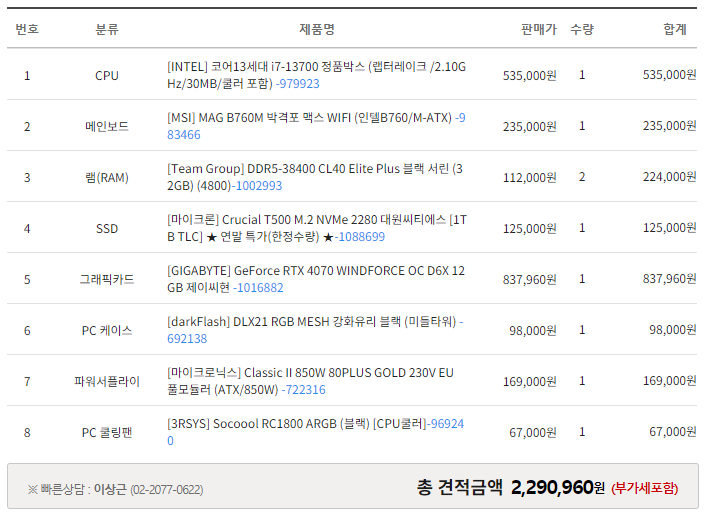Click the PC 케이스 row 합계 98,000원

[x=672, y=330]
